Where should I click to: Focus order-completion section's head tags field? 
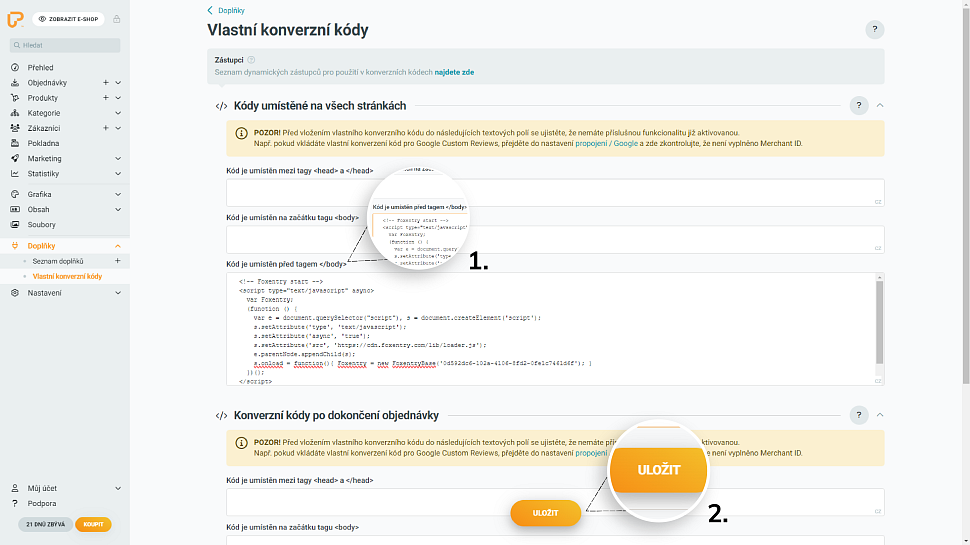click(x=555, y=502)
